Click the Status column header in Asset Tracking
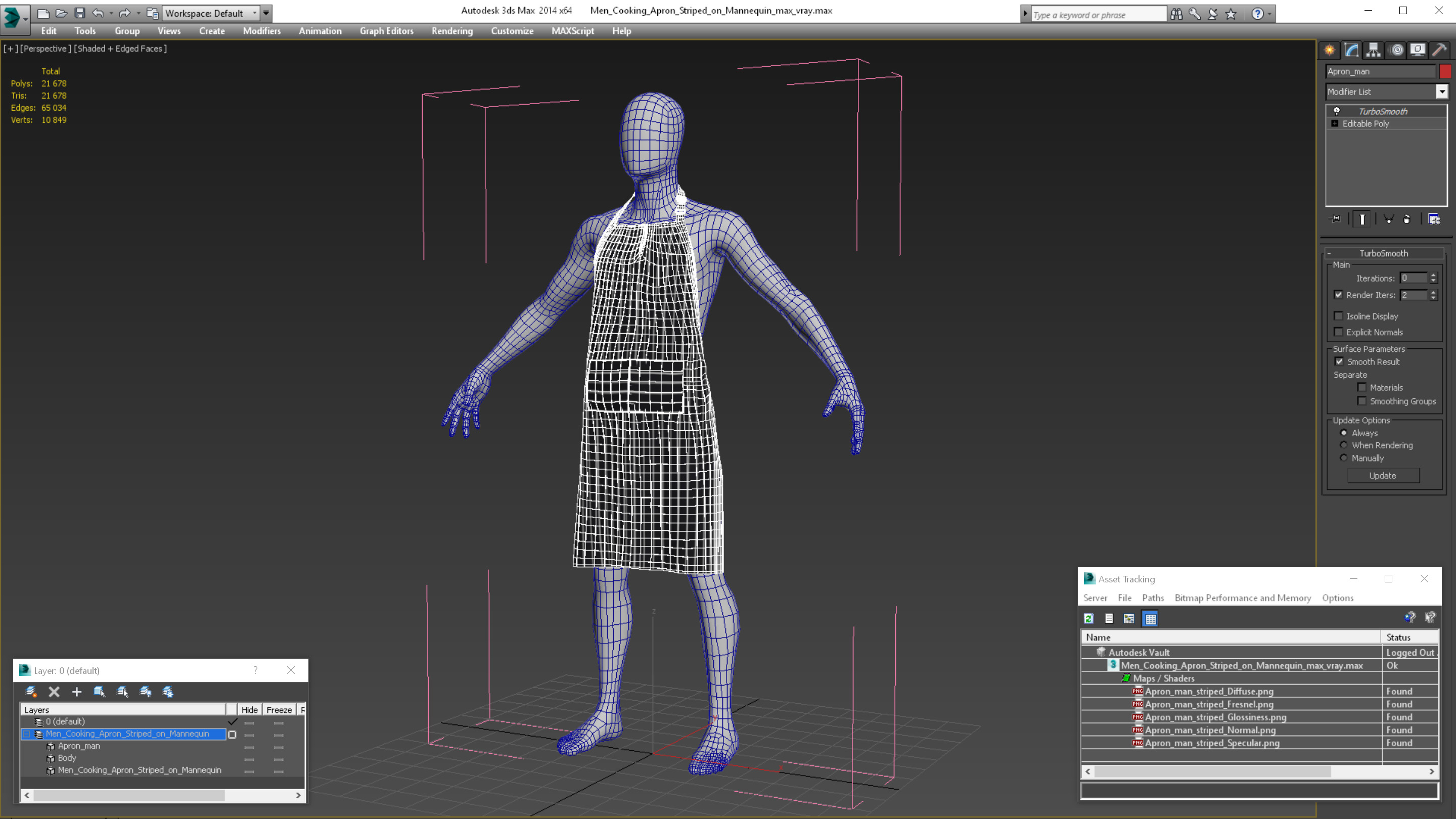The height and width of the screenshot is (819, 1456). tap(1409, 637)
